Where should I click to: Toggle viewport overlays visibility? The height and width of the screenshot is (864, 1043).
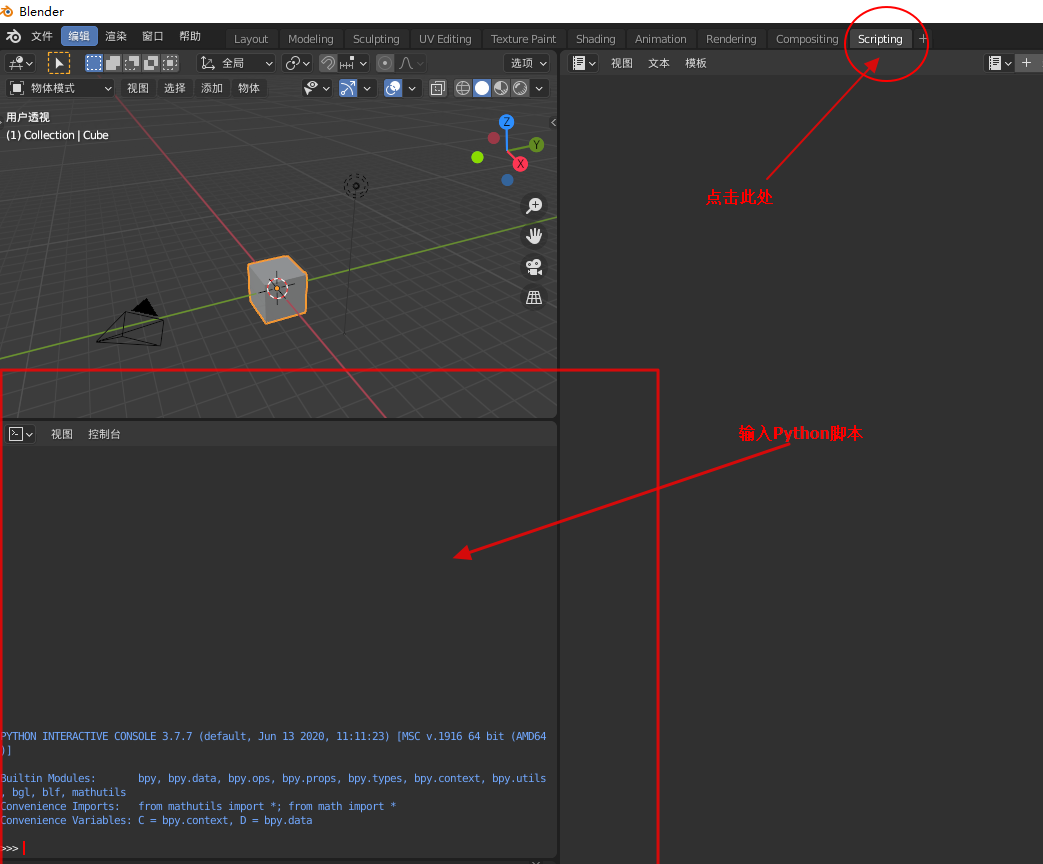coord(393,88)
